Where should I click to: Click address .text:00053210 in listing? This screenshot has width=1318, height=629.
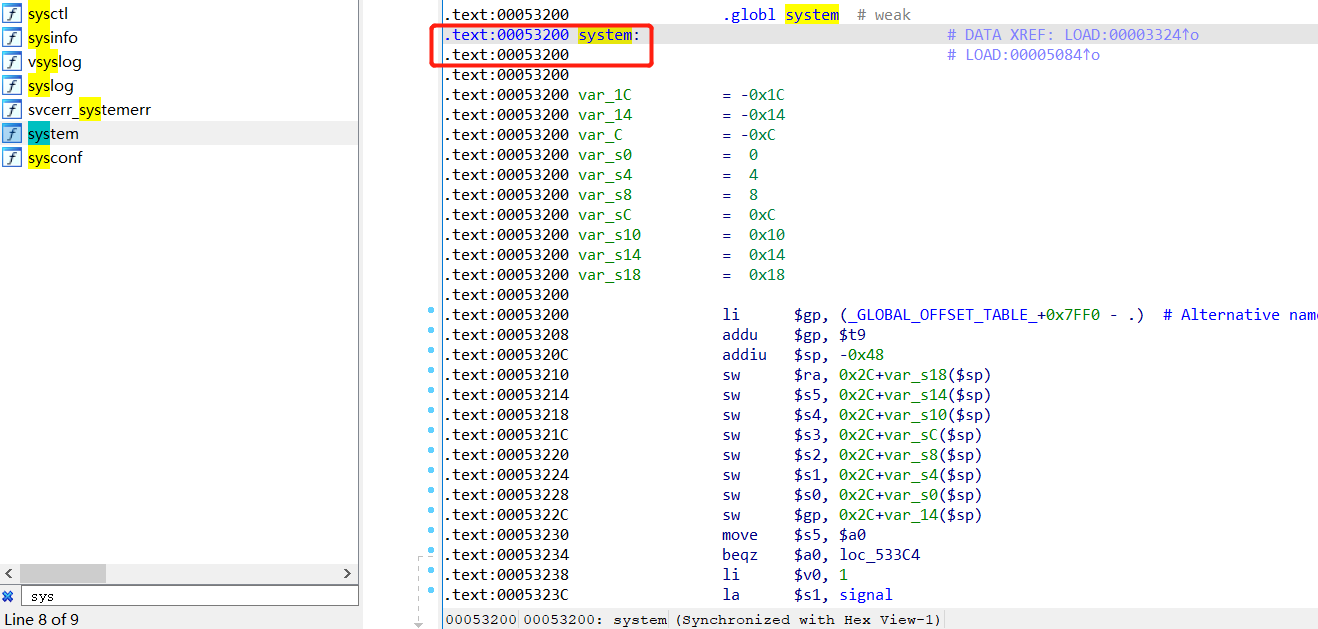507,375
